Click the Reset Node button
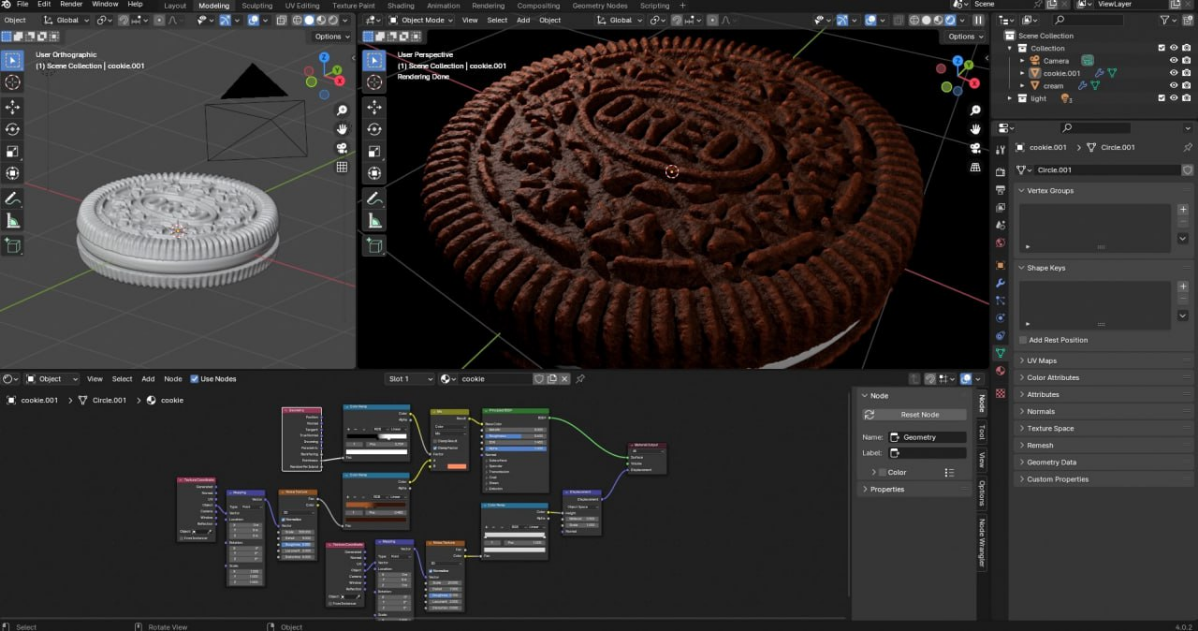 tap(914, 415)
